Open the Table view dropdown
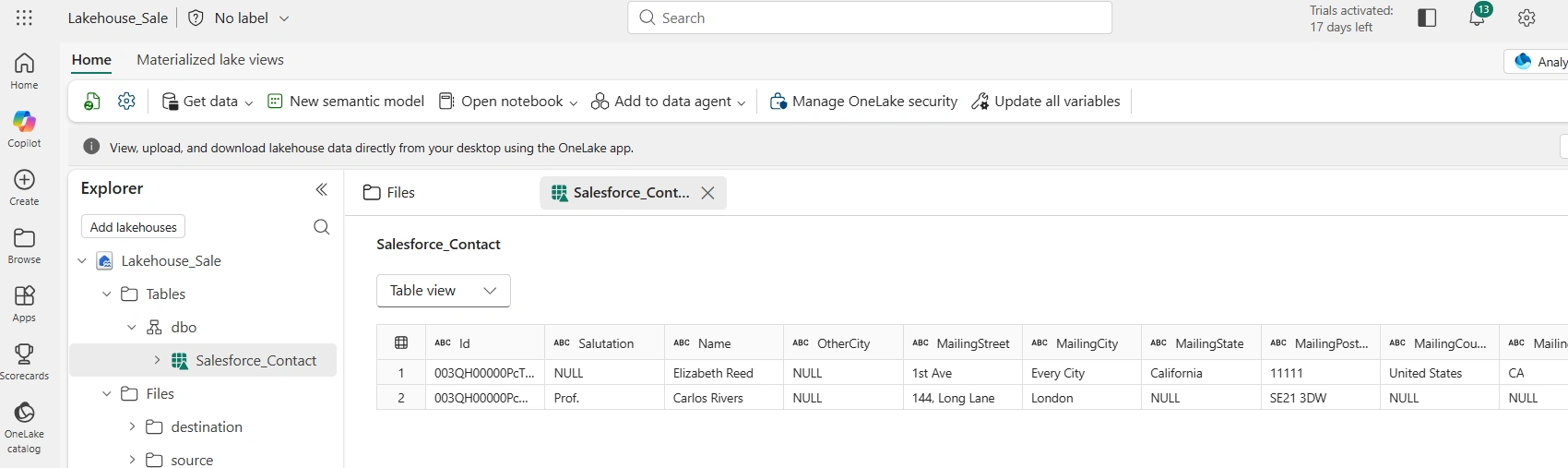 coord(444,291)
